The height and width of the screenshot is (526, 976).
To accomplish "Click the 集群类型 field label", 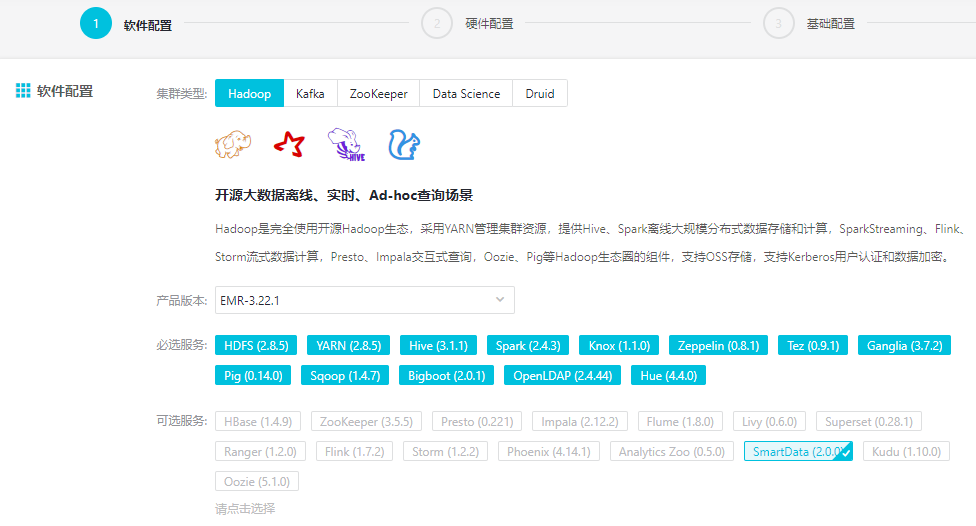I will click(x=181, y=93).
